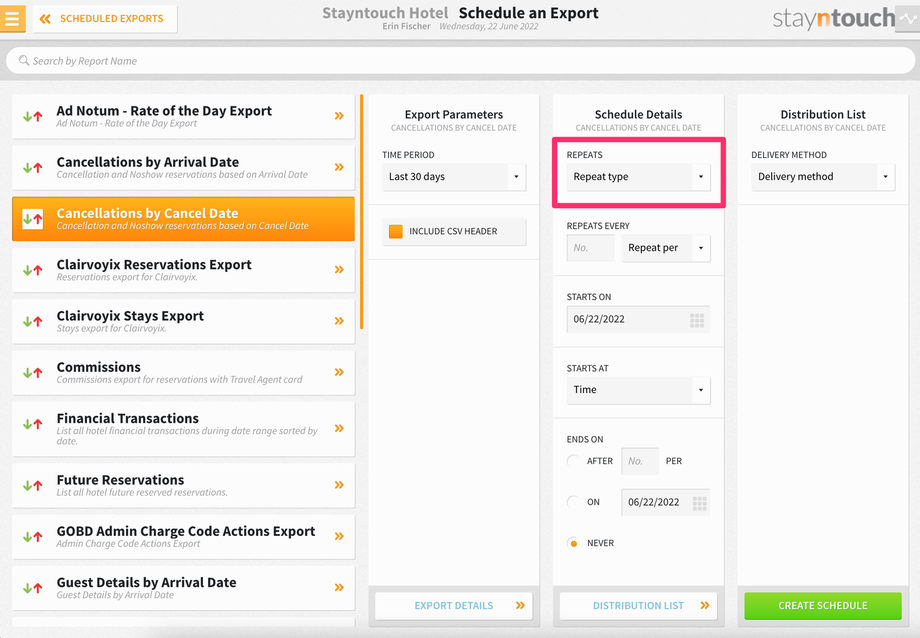Click the highlighted Cancellations by Cancel Date icon

click(33, 219)
